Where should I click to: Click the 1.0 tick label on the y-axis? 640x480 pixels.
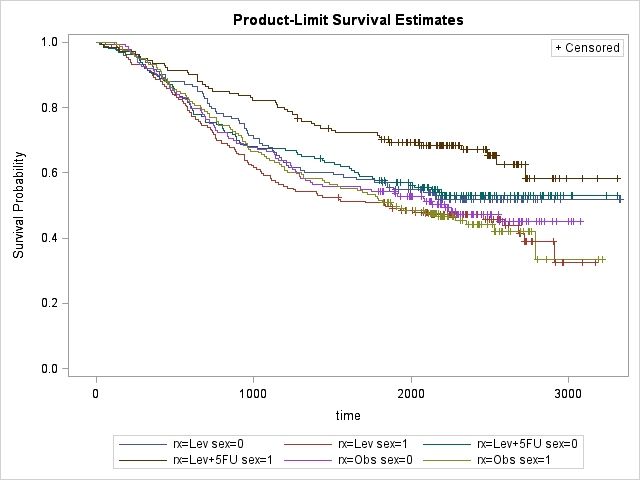click(48, 42)
